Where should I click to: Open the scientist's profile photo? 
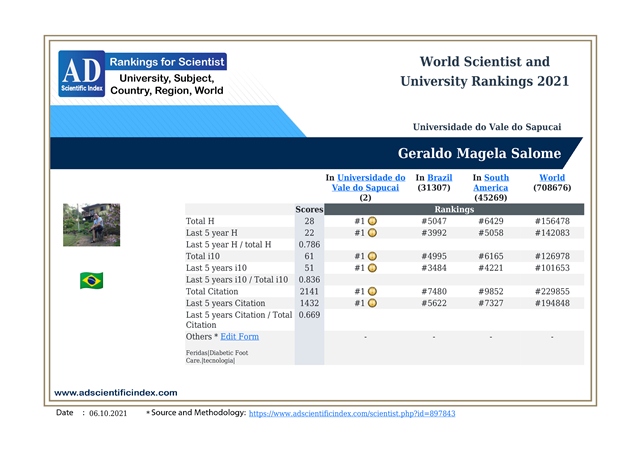(91, 225)
